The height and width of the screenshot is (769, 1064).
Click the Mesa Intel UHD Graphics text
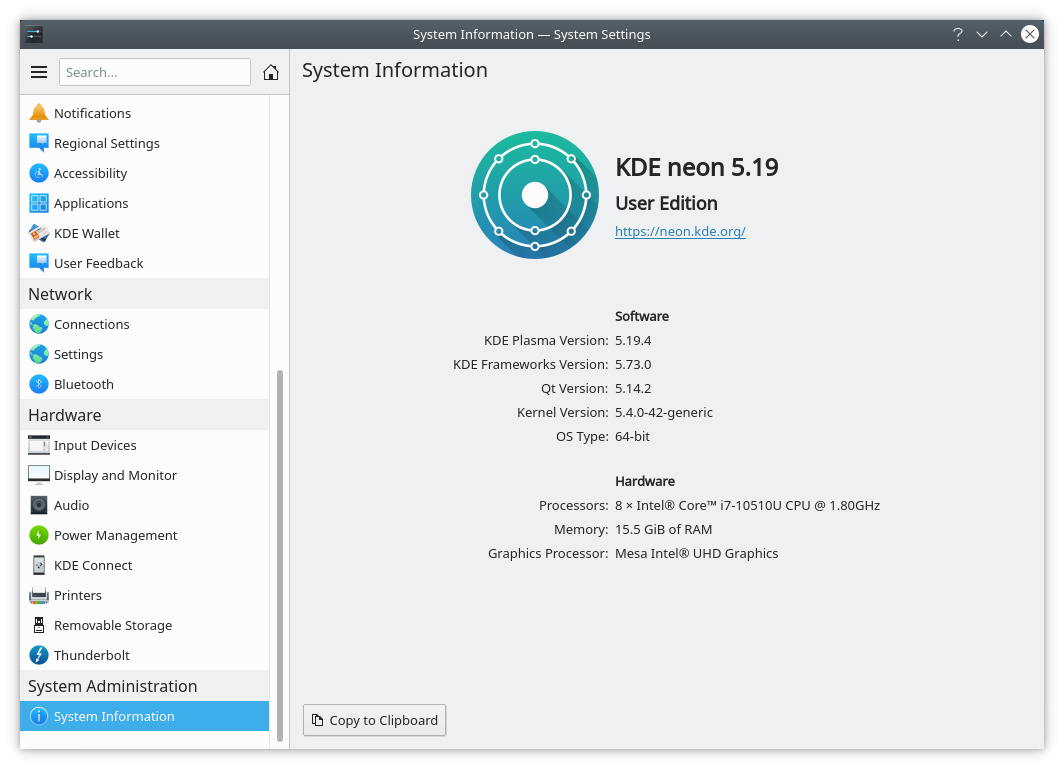click(x=696, y=554)
